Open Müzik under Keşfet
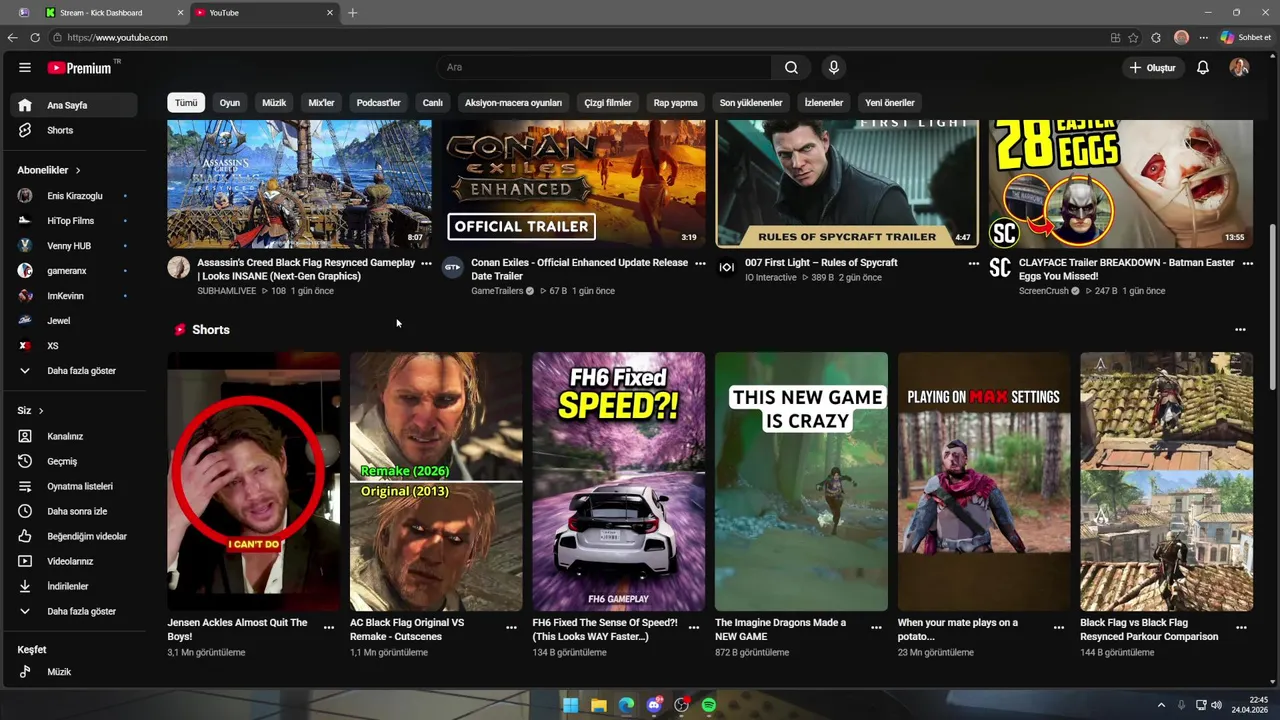This screenshot has height=720, width=1280. [73, 672]
